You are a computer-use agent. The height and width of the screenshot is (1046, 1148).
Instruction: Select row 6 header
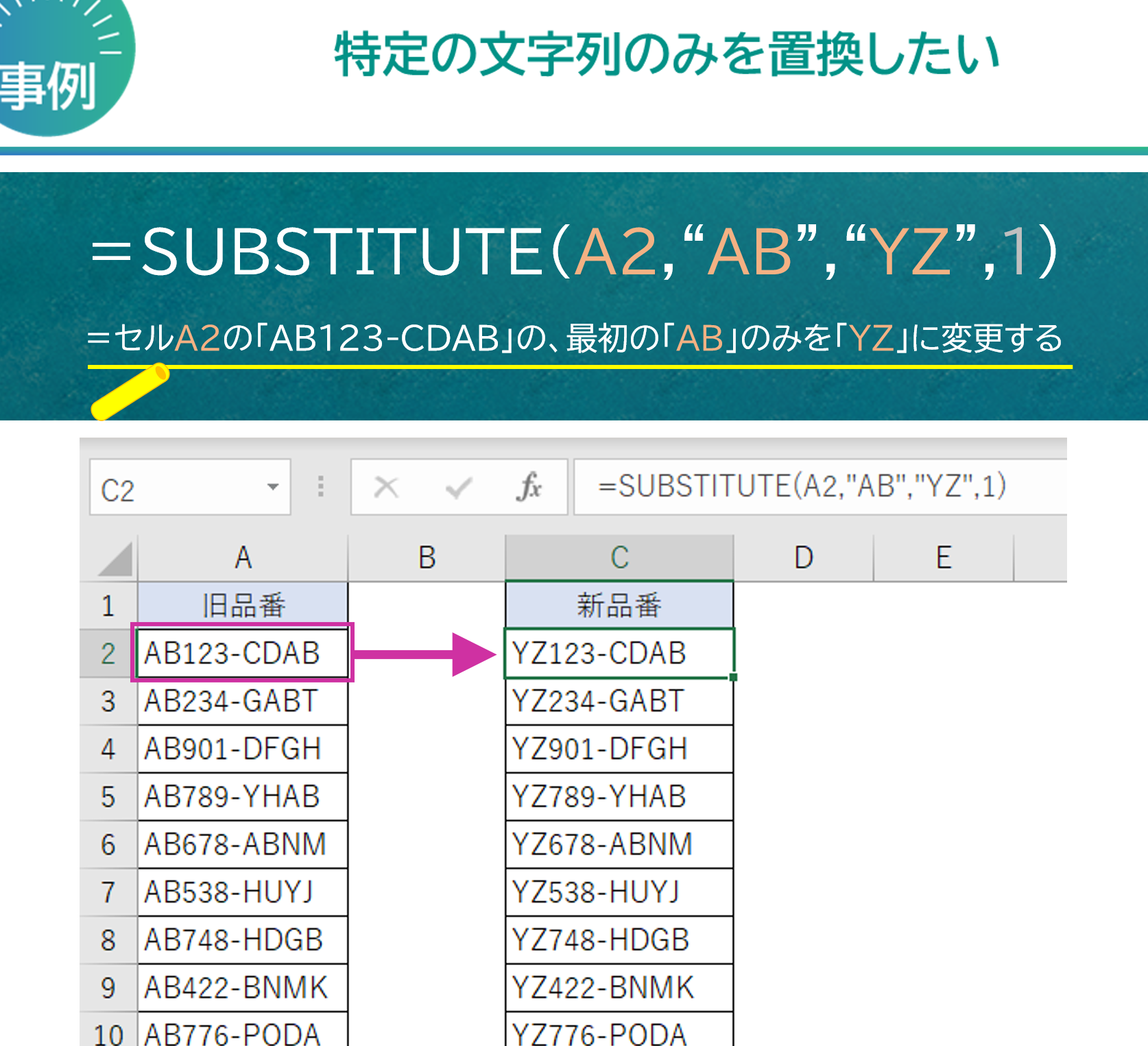(x=108, y=844)
